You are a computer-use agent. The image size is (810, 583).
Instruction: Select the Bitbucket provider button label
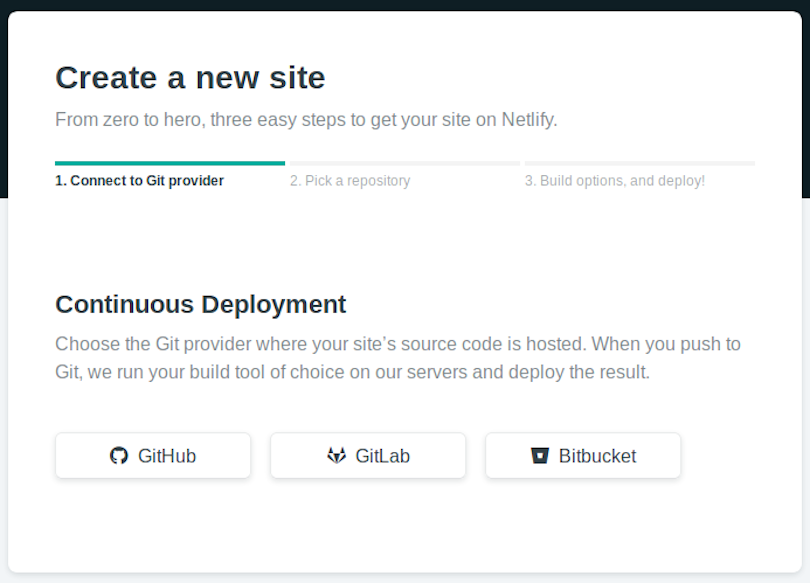pos(597,456)
